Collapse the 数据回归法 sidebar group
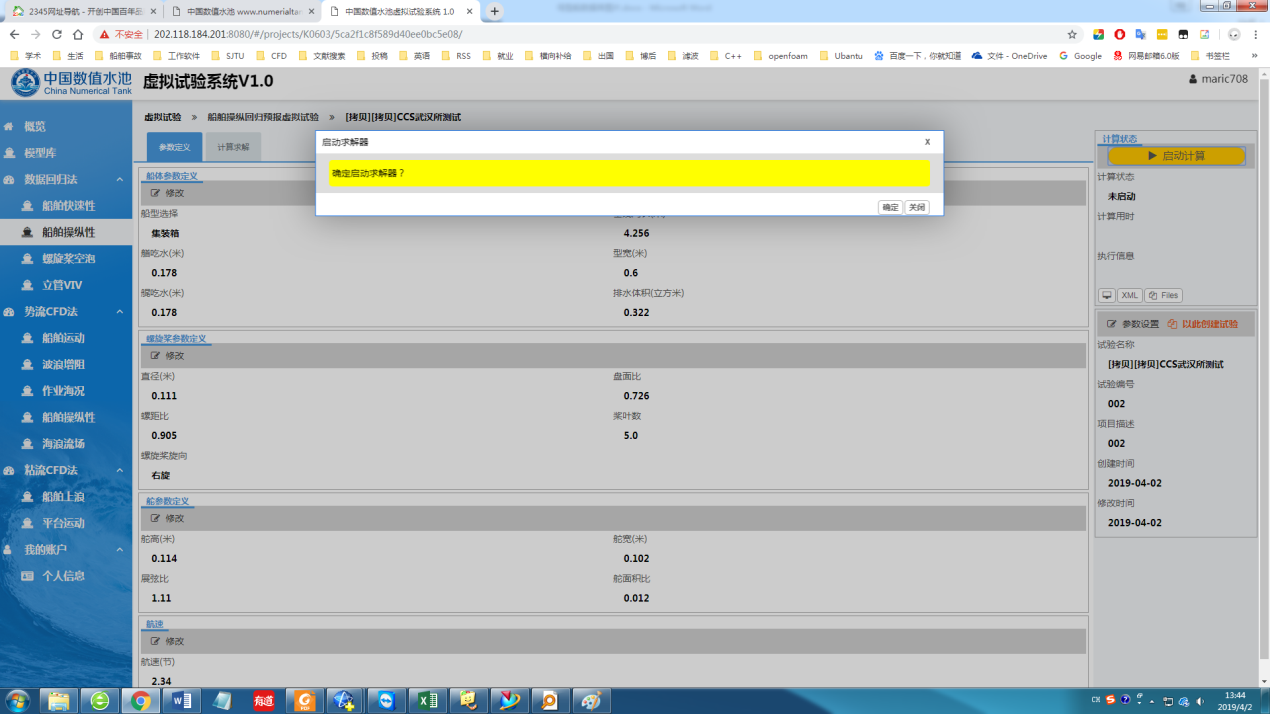 coord(119,180)
